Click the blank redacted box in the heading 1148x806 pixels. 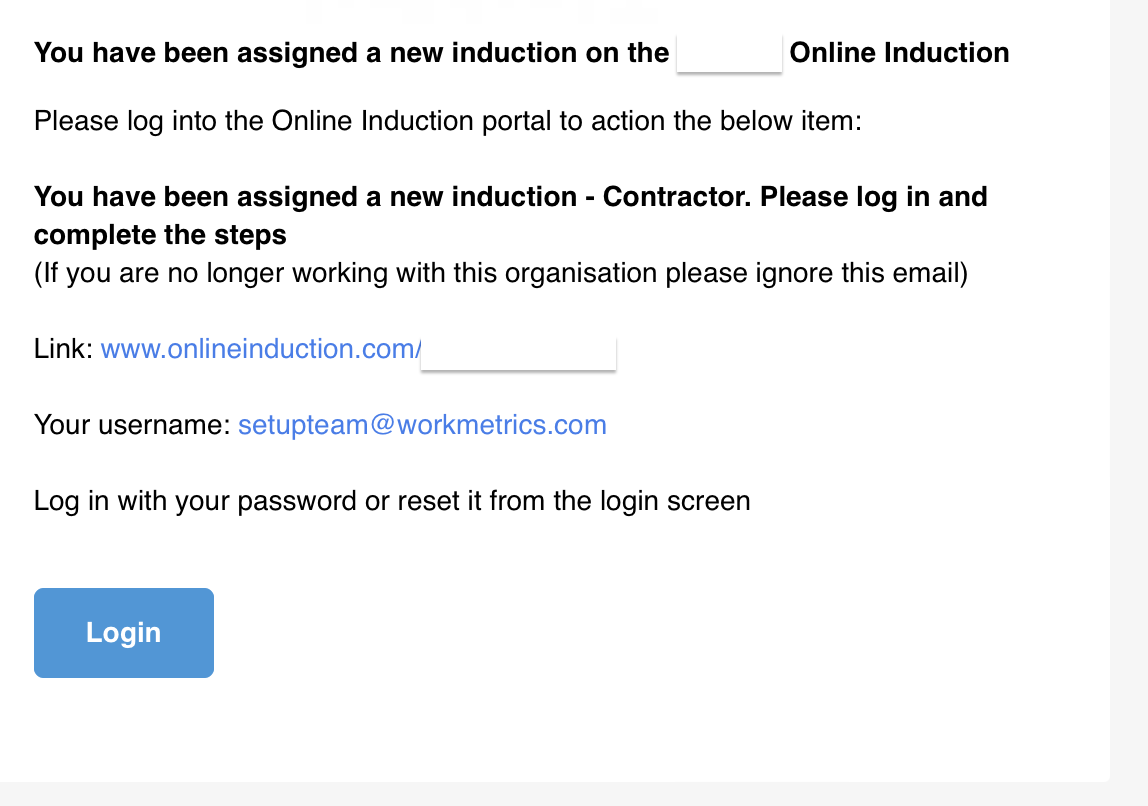click(729, 53)
